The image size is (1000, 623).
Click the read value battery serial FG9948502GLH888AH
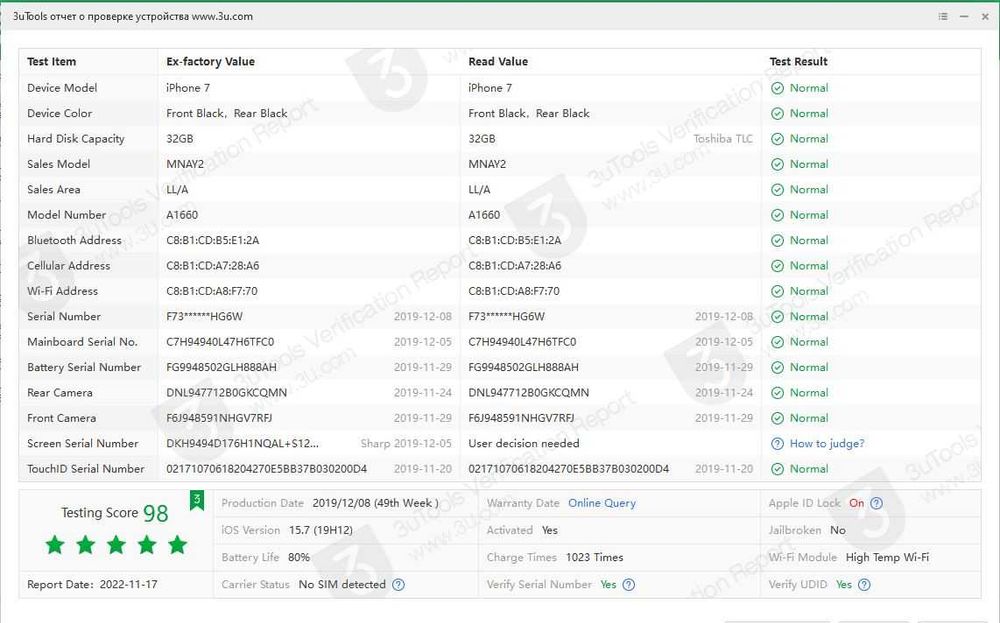coord(524,367)
